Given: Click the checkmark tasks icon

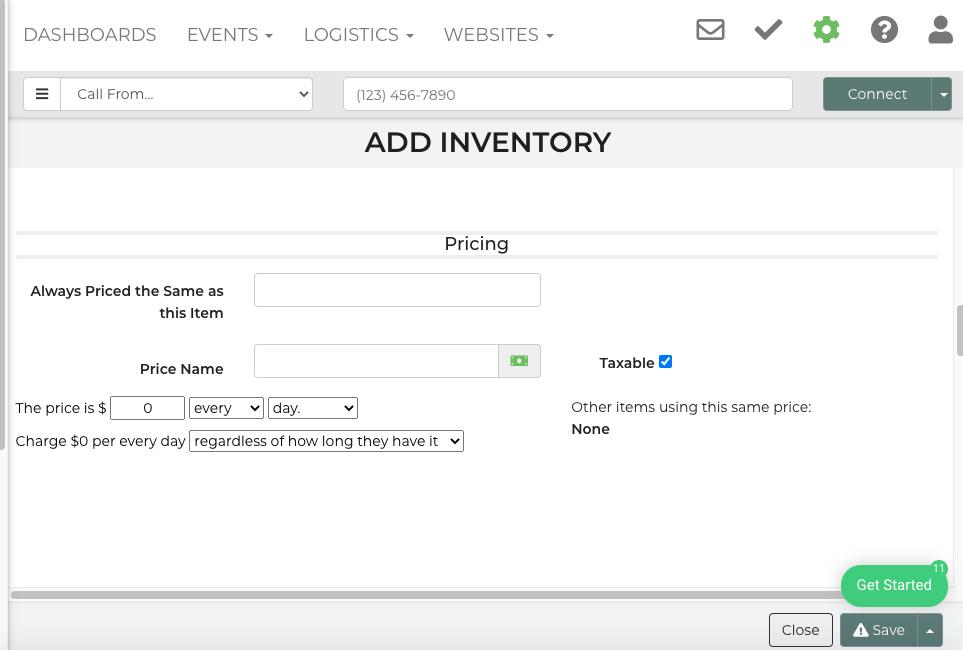Looking at the screenshot, I should coord(768,30).
